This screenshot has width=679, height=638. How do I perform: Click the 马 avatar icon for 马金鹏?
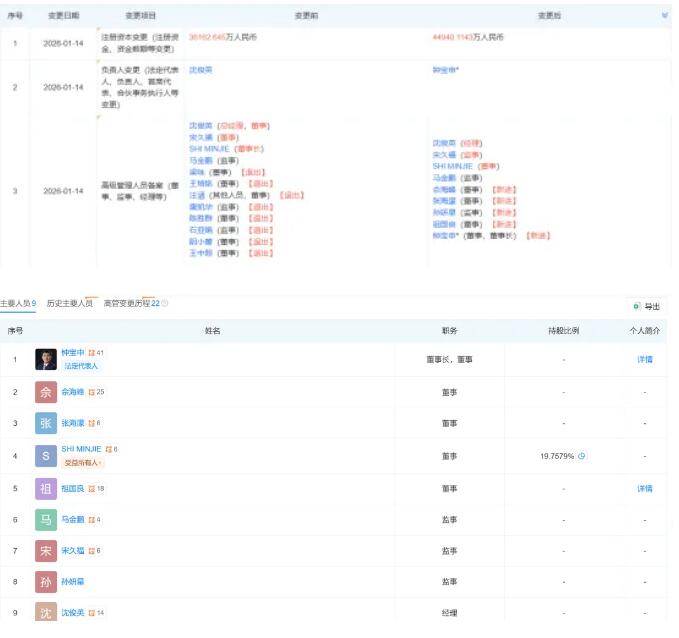[x=46, y=520]
